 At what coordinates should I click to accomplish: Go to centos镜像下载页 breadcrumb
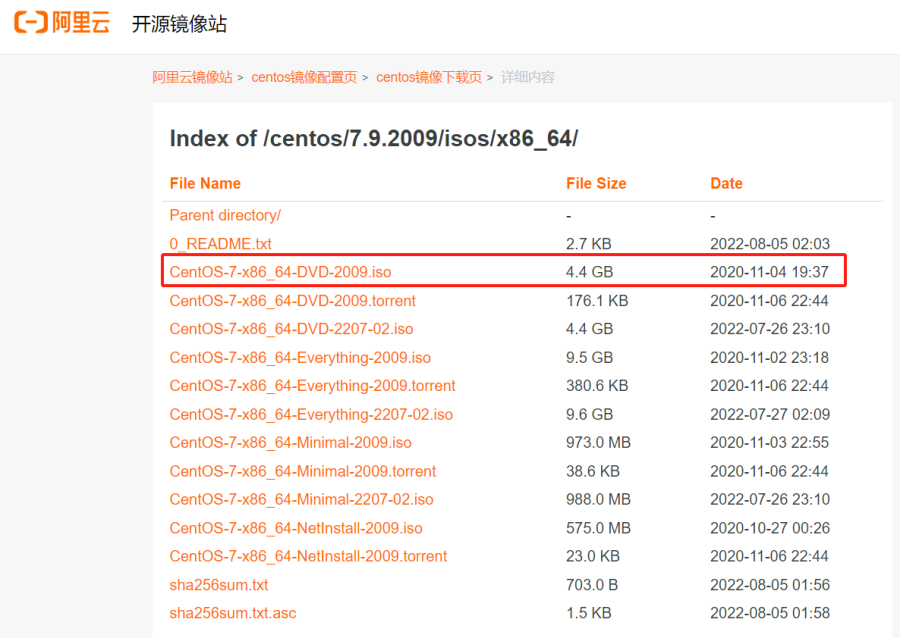(429, 77)
